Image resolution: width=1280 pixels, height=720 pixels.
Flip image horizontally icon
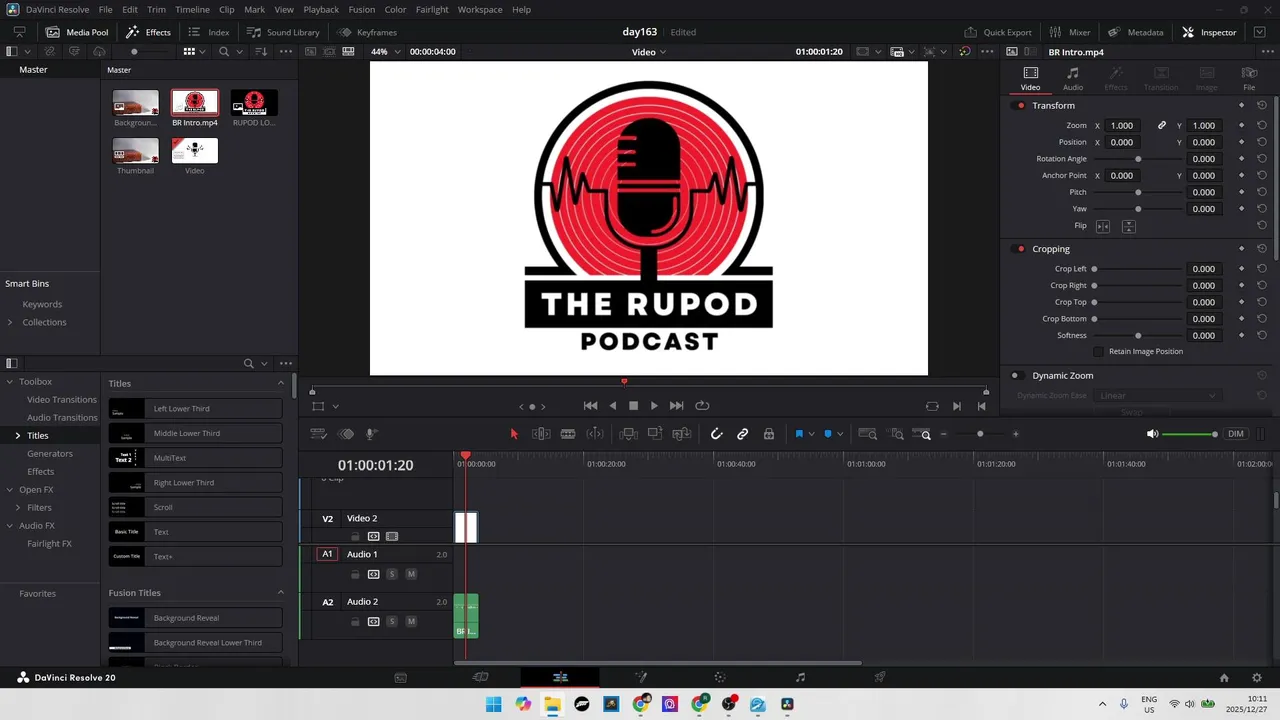click(1103, 226)
